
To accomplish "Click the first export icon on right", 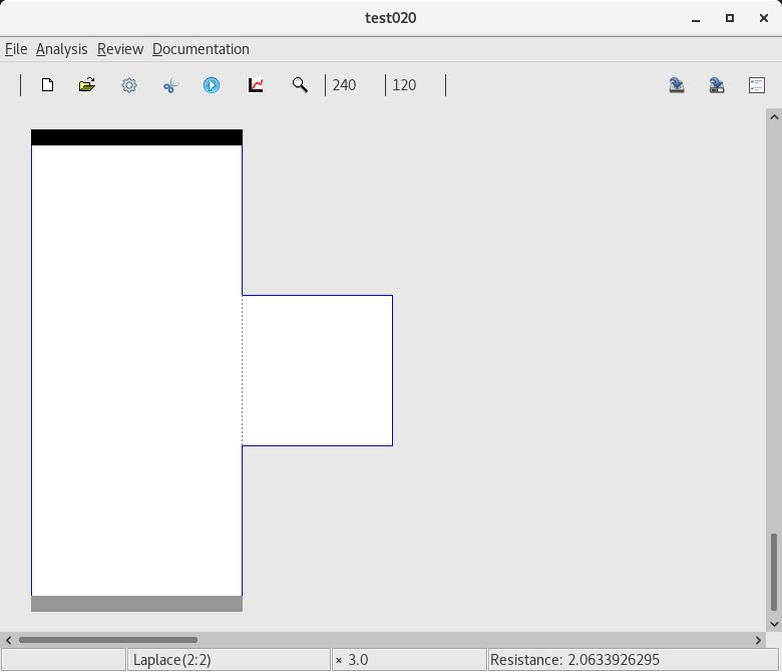I will [677, 85].
